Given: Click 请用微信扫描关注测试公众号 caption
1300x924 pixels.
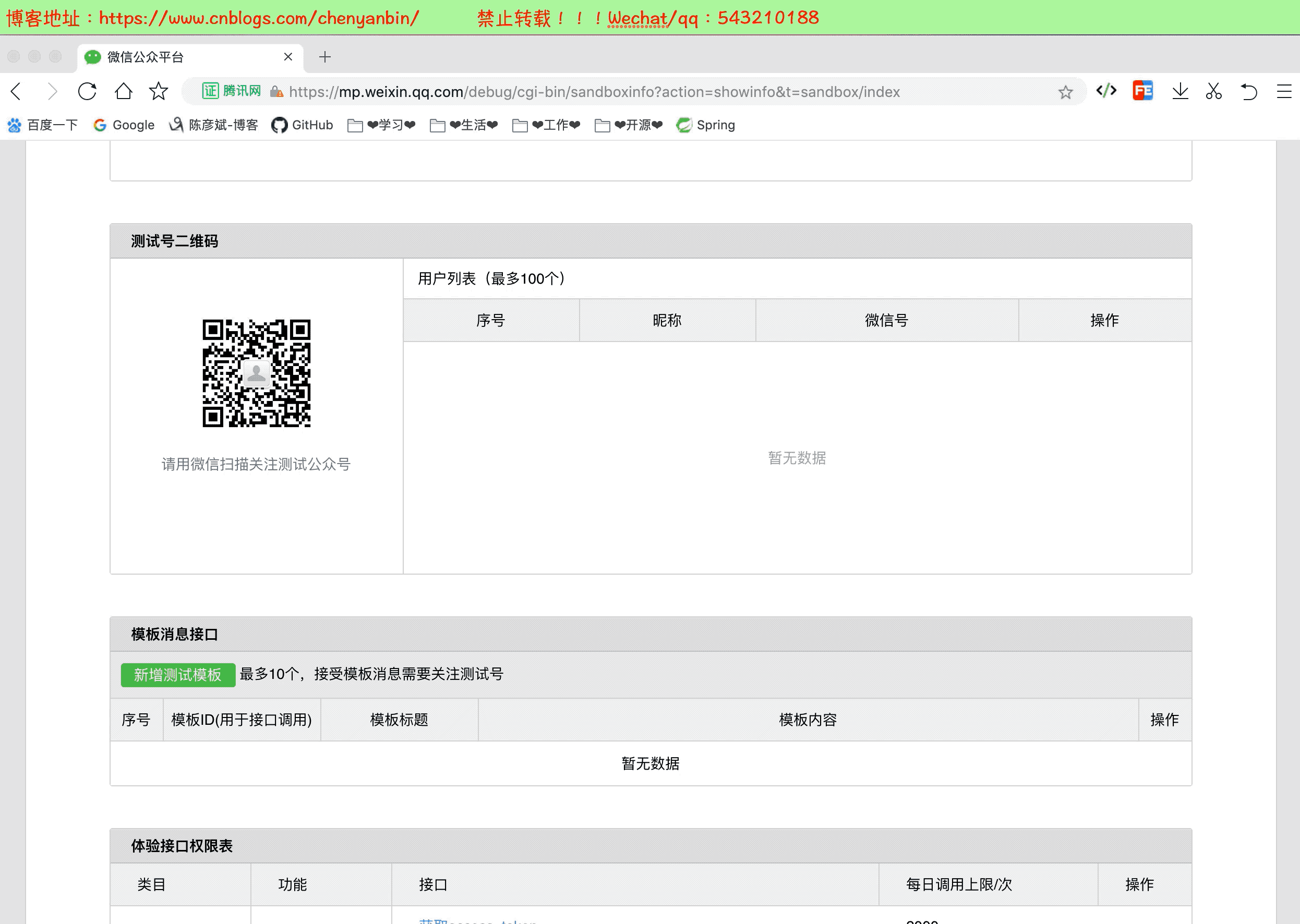Looking at the screenshot, I should [x=256, y=464].
